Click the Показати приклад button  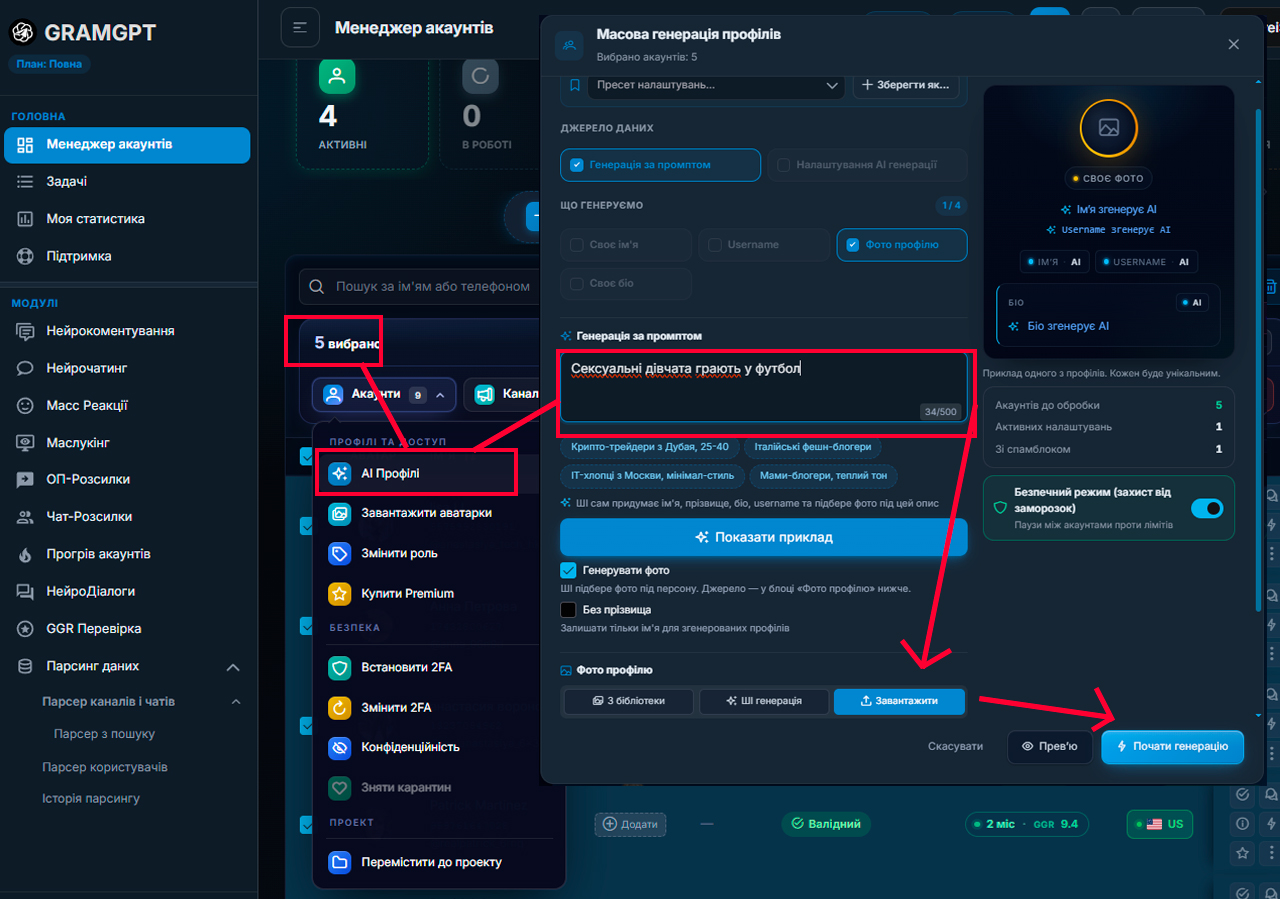point(764,537)
